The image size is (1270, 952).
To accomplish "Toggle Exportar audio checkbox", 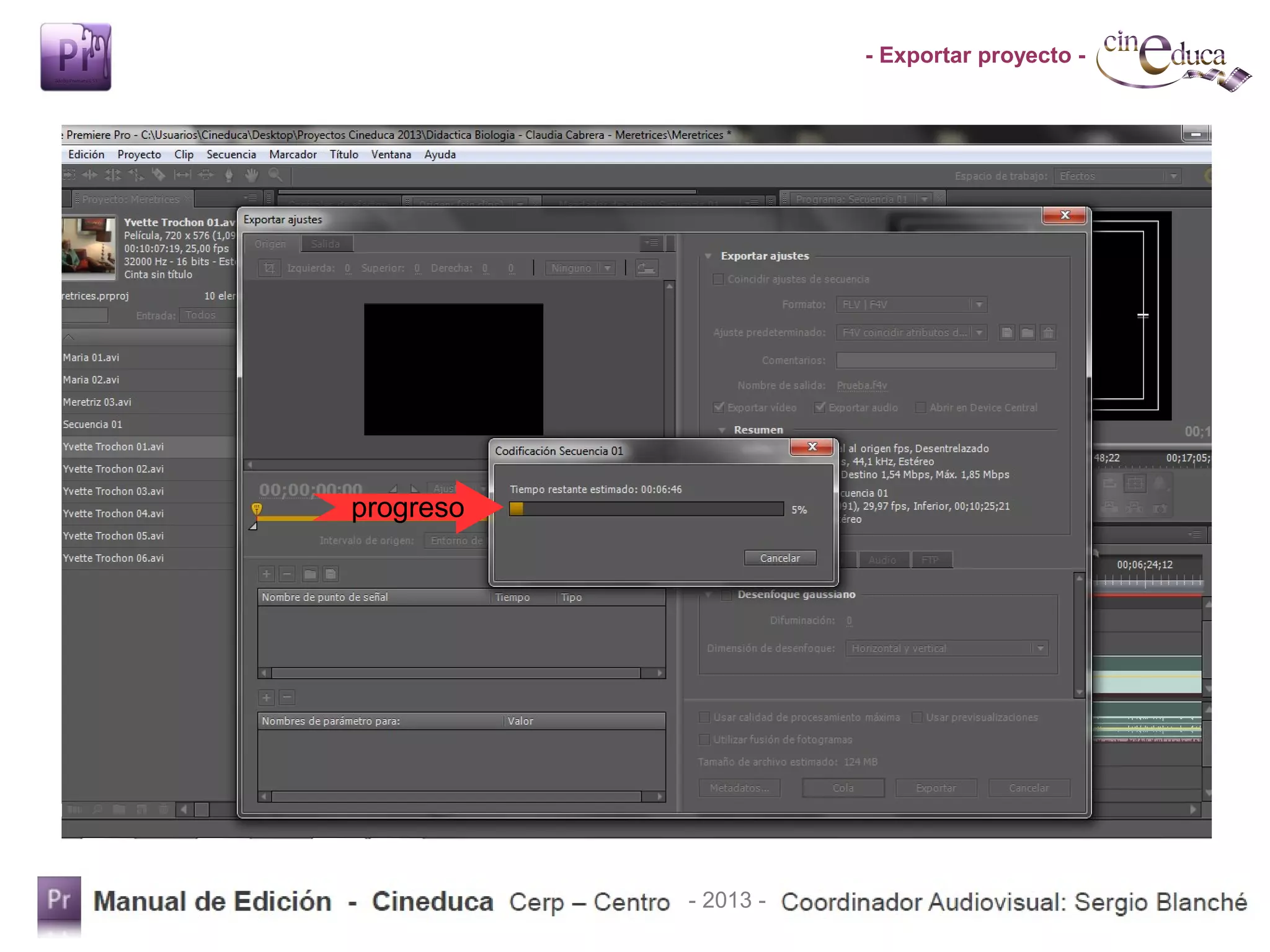I will pyautogui.click(x=820, y=407).
